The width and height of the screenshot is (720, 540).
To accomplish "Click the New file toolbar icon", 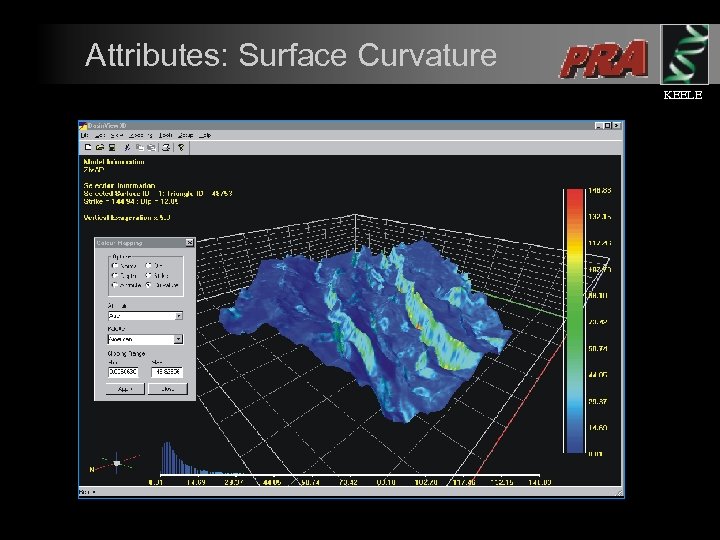I will (x=88, y=147).
